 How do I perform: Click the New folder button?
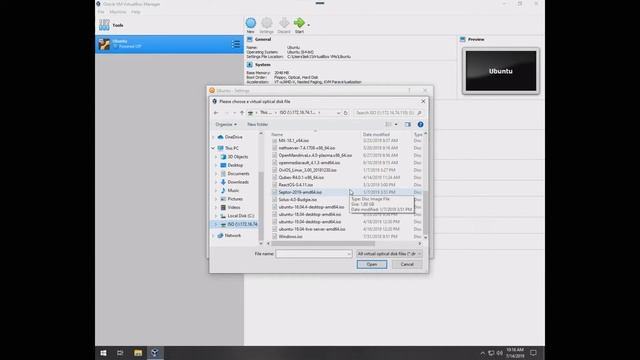click(x=258, y=124)
